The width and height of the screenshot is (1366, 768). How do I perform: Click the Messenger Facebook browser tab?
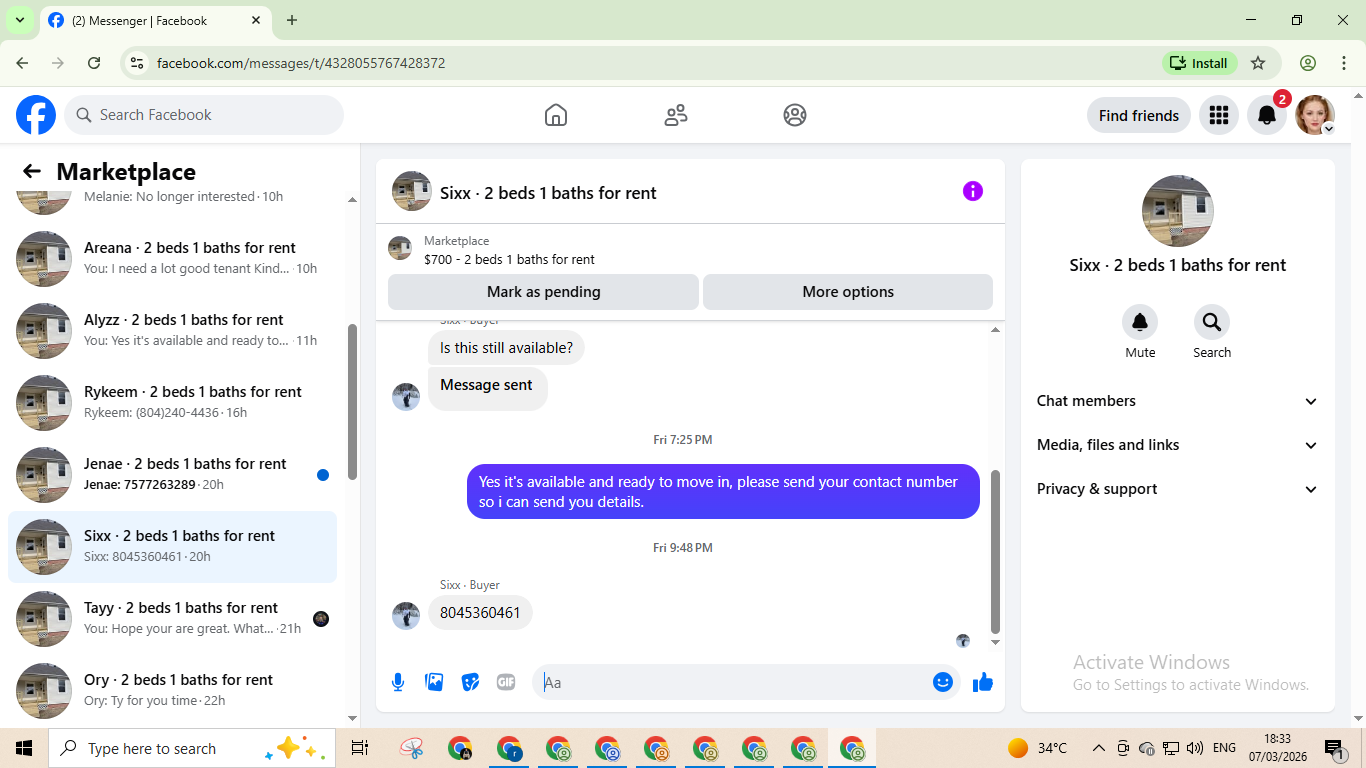click(155, 20)
